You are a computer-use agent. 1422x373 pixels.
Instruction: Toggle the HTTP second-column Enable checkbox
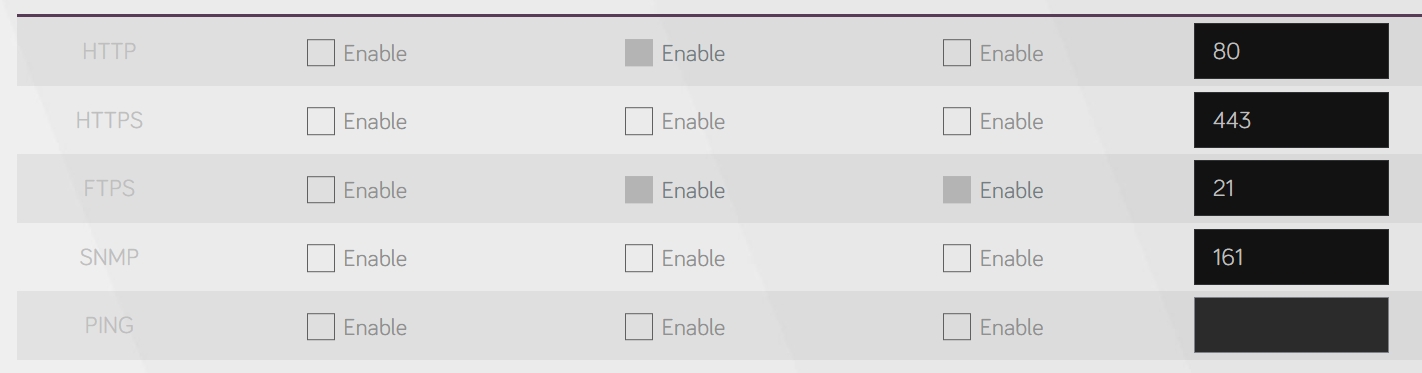click(638, 53)
